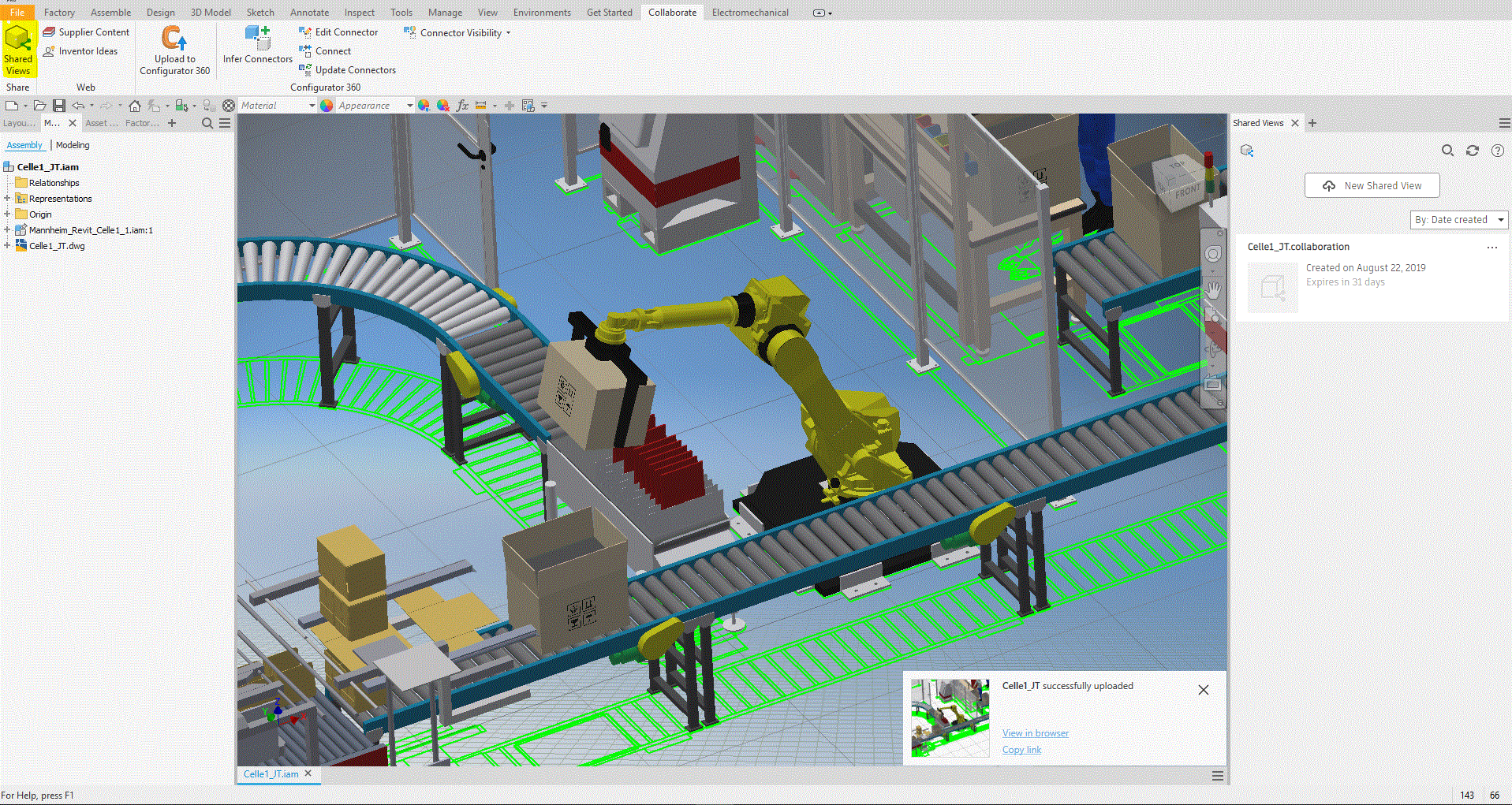This screenshot has width=1512, height=805.
Task: Open the By: Date created sort dropdown
Action: [1458, 219]
